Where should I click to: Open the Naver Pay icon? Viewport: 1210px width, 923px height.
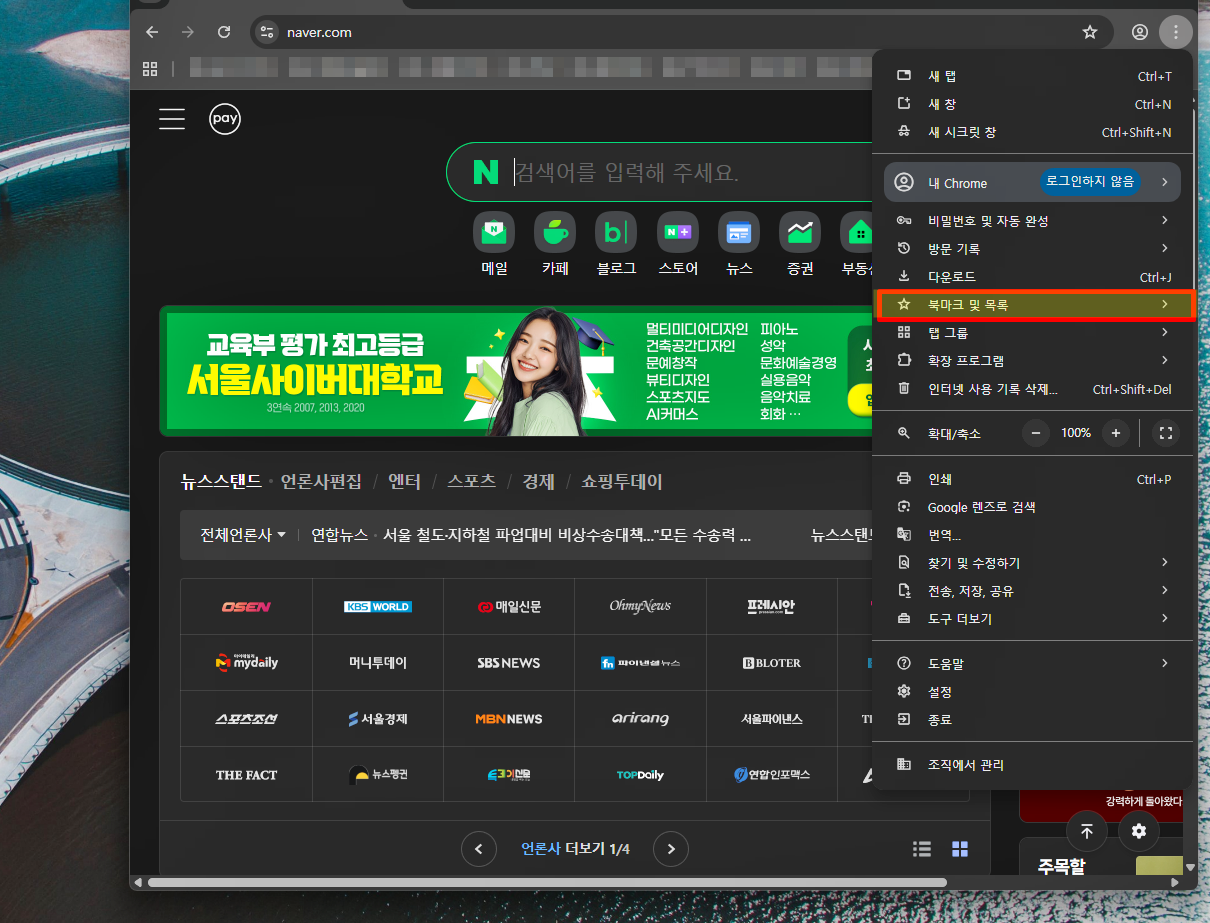(225, 119)
